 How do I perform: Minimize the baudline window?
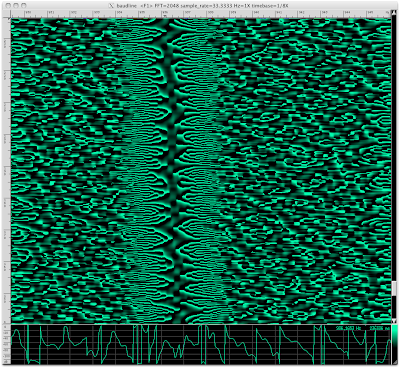point(15,5)
